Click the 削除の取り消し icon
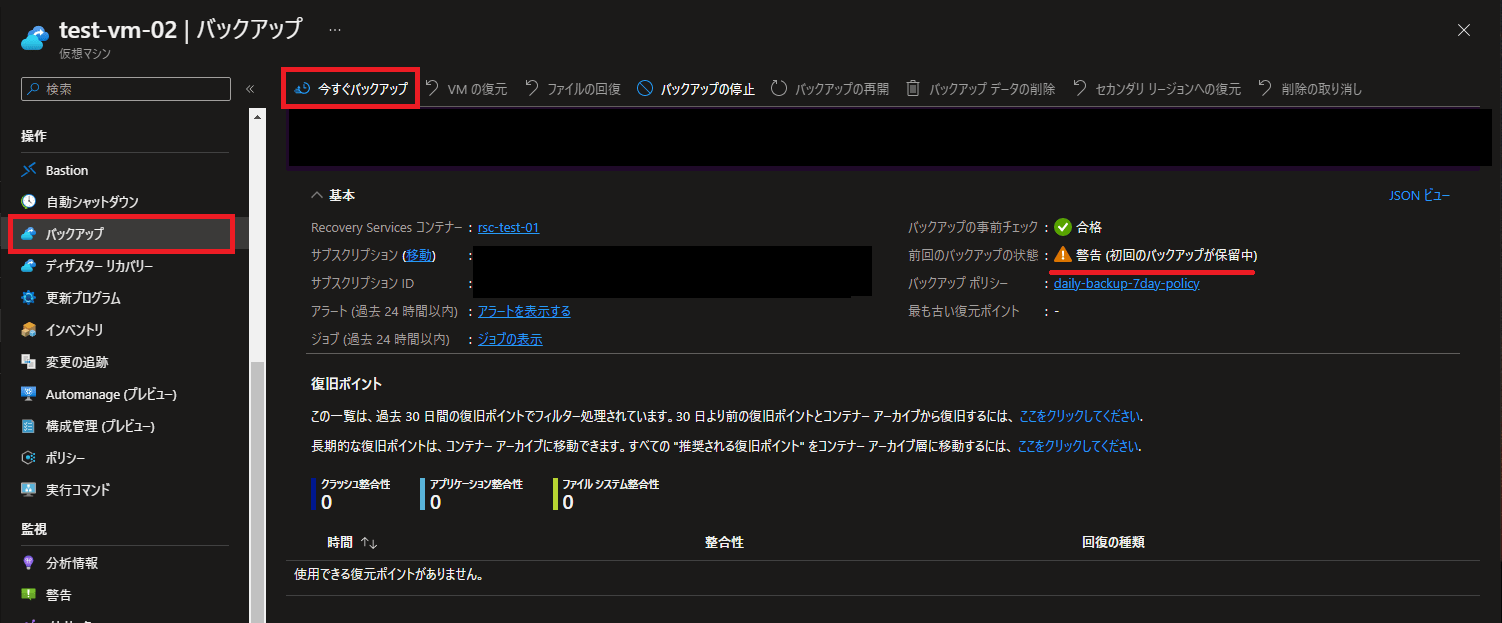The height and width of the screenshot is (623, 1502). point(1266,88)
